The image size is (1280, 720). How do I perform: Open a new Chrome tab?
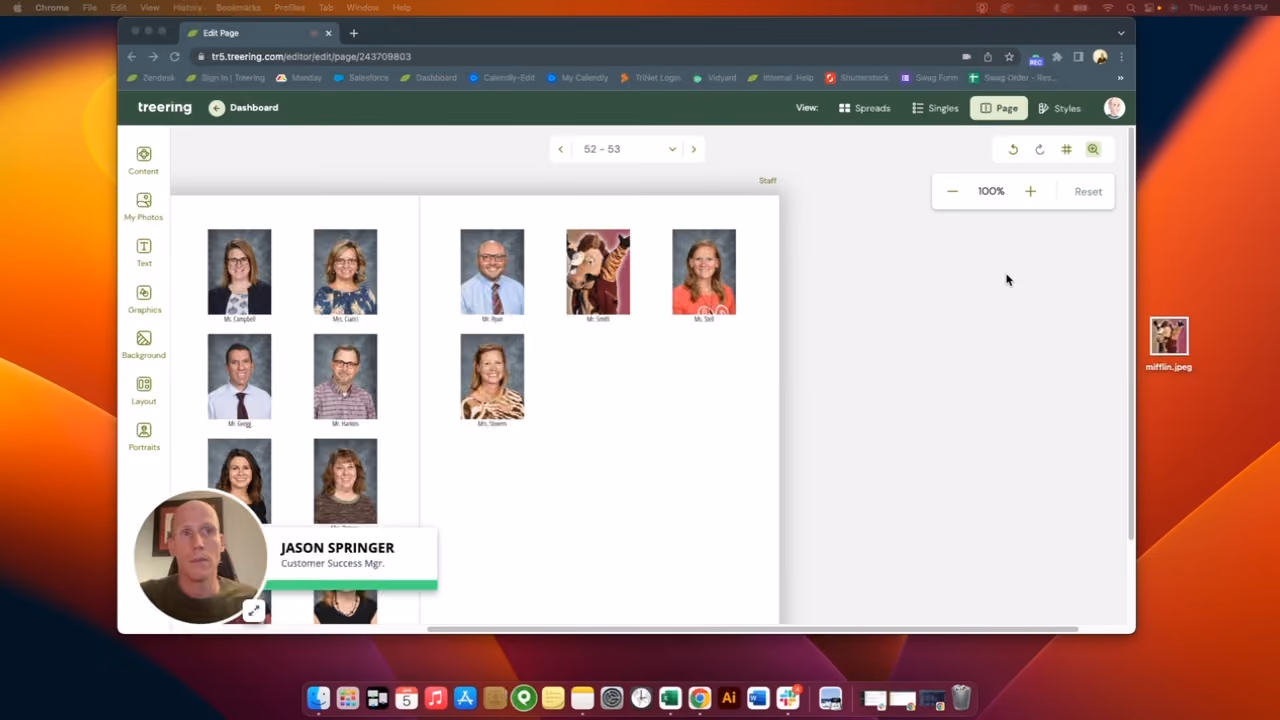coord(353,33)
